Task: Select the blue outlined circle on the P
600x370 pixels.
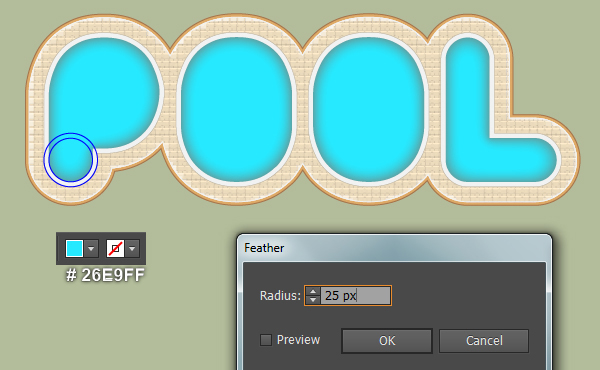Action: tap(71, 160)
